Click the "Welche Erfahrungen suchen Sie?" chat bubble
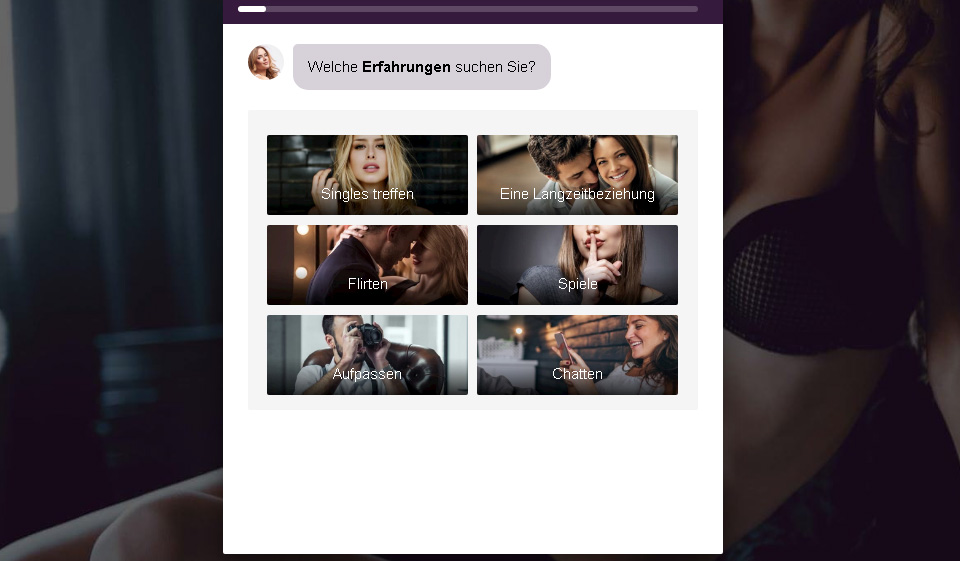The height and width of the screenshot is (561, 960). coord(421,67)
